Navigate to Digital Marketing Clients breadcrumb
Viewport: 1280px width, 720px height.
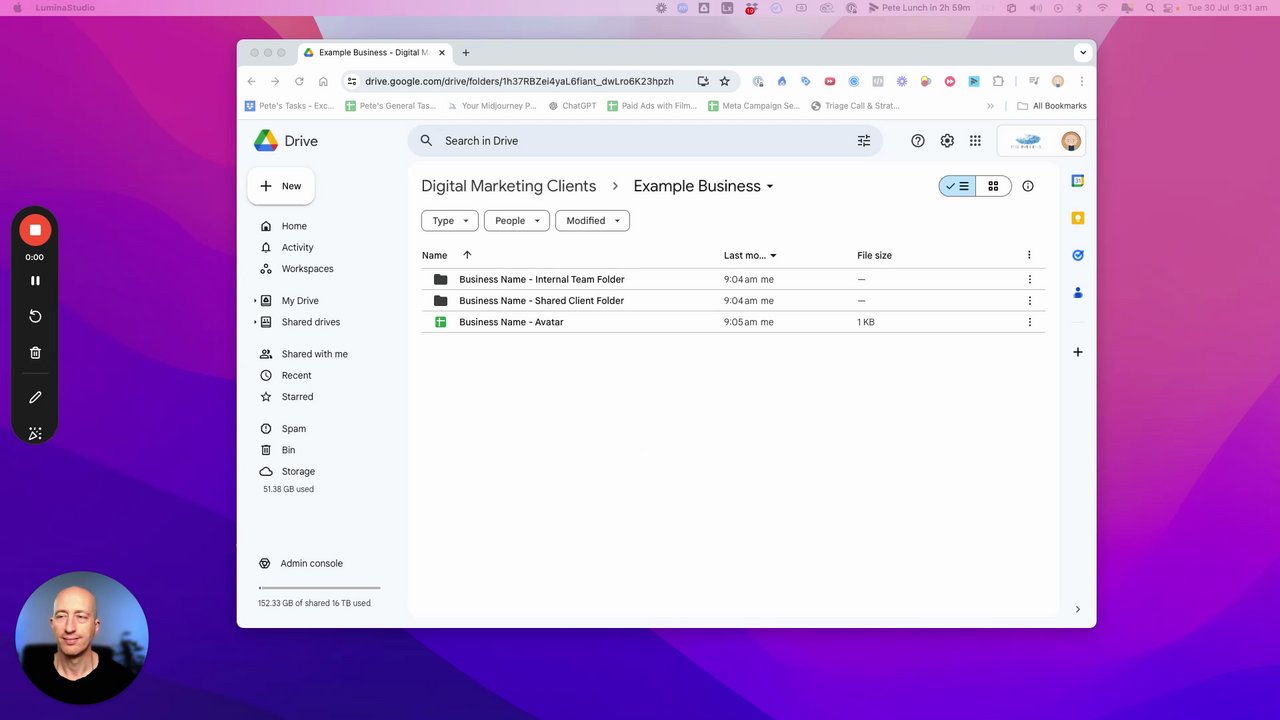tap(508, 186)
